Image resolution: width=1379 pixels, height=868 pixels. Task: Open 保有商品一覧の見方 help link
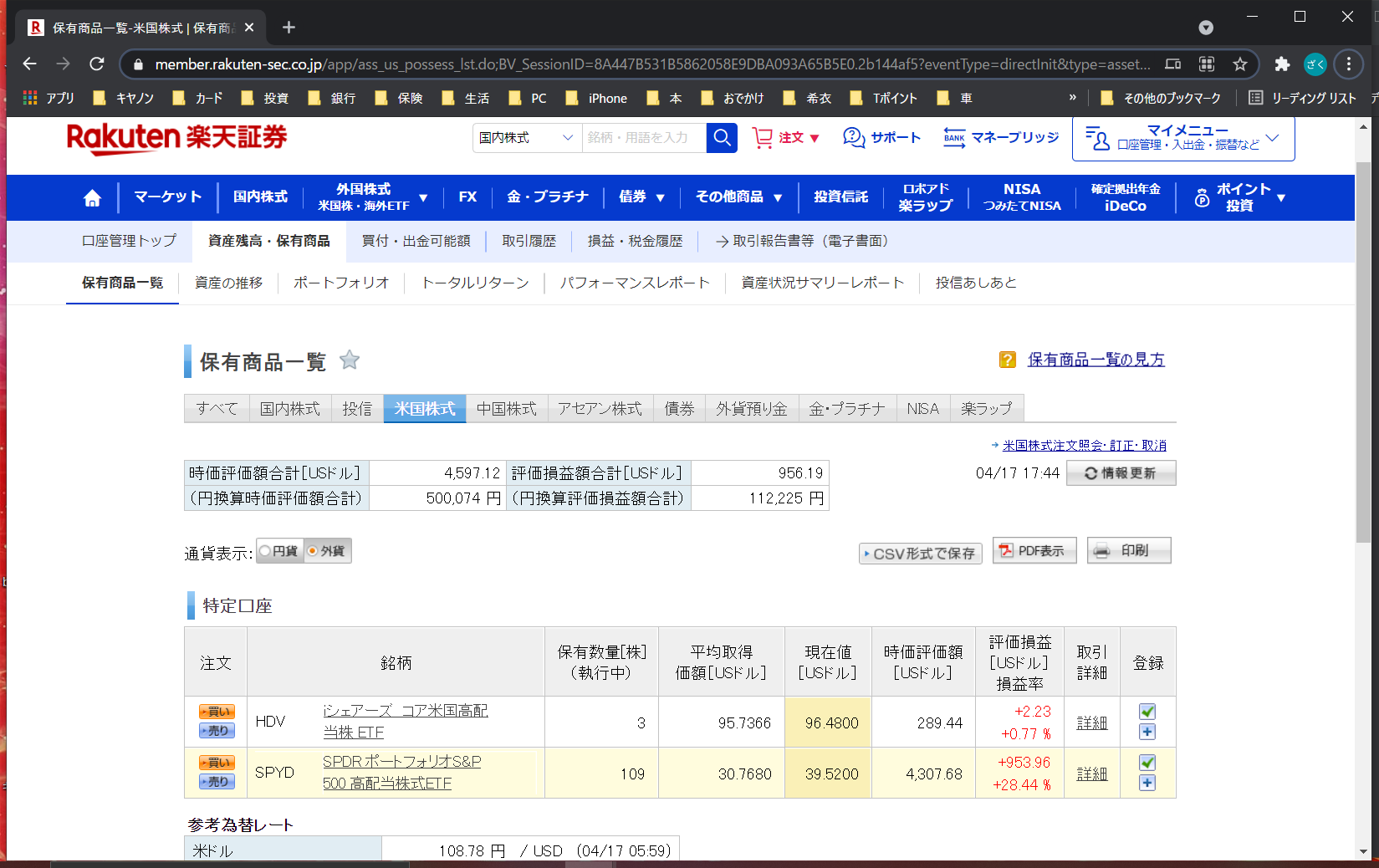[x=1096, y=360]
